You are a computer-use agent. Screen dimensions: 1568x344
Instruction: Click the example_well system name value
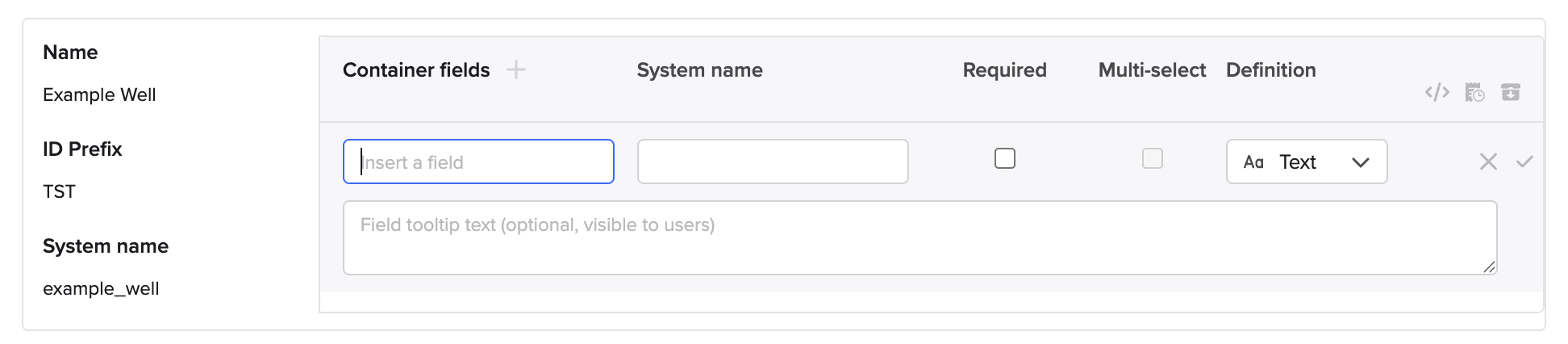(x=101, y=288)
